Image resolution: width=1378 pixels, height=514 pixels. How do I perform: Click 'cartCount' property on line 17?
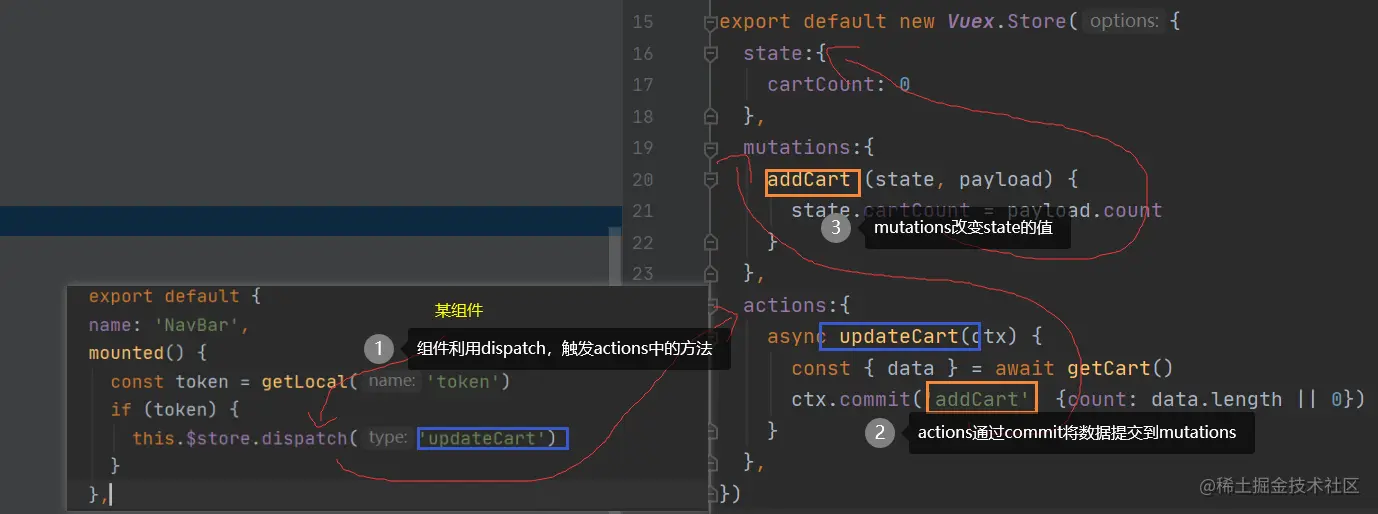pyautogui.click(x=821, y=85)
